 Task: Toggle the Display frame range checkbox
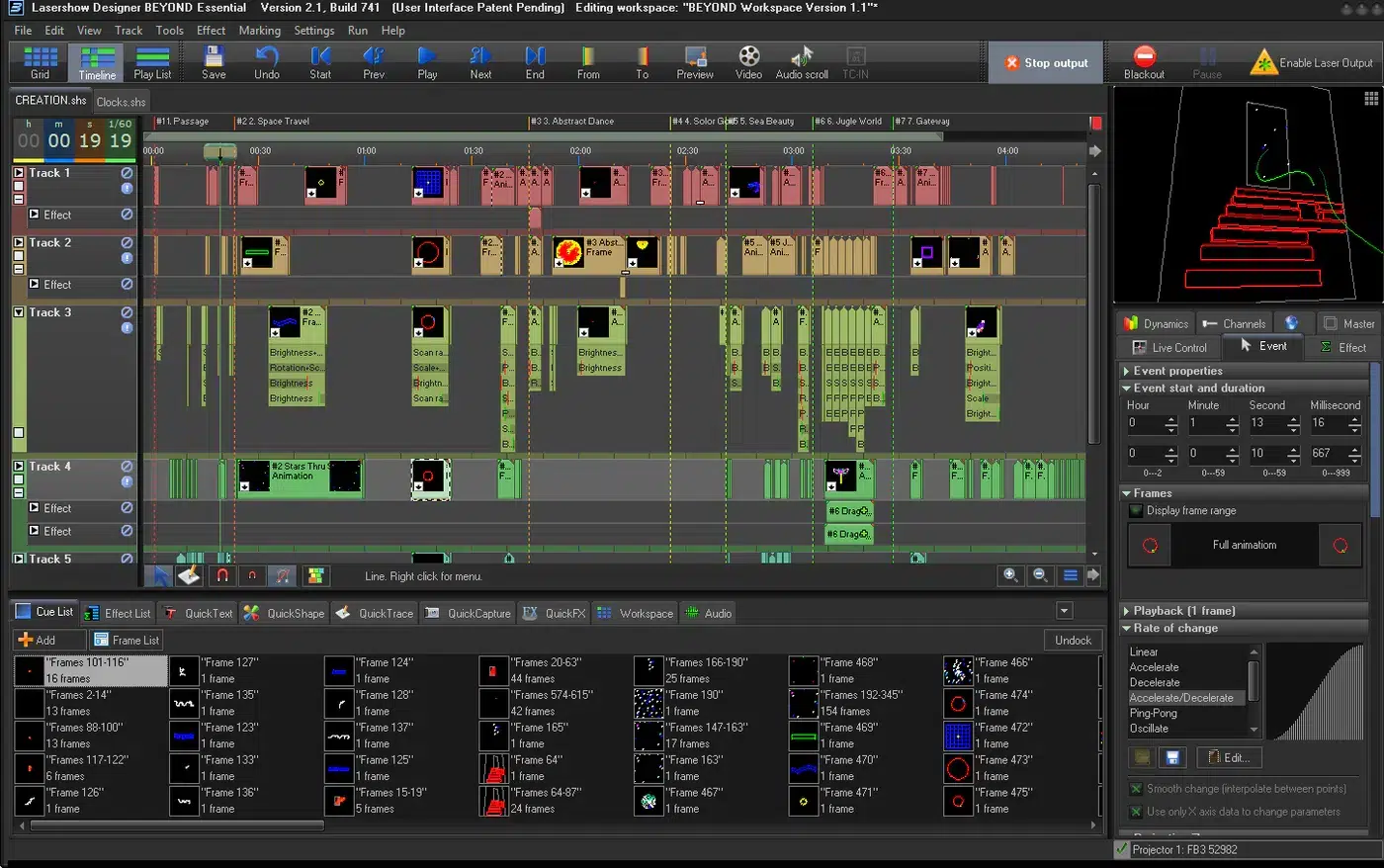tap(1136, 511)
